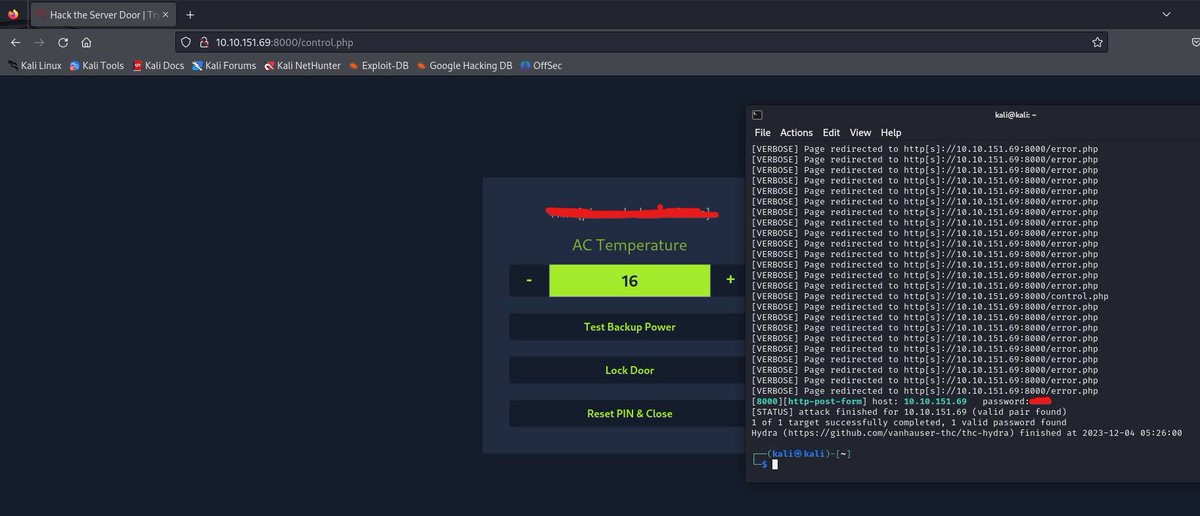Reload the current page
1200x516 pixels.
[x=63, y=43]
